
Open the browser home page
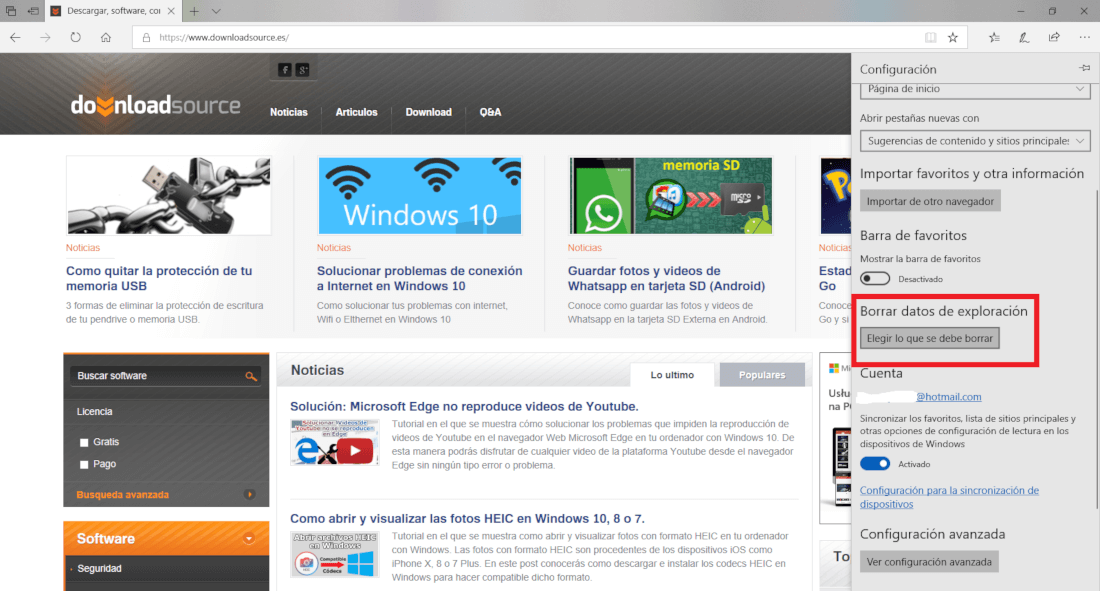pos(106,37)
